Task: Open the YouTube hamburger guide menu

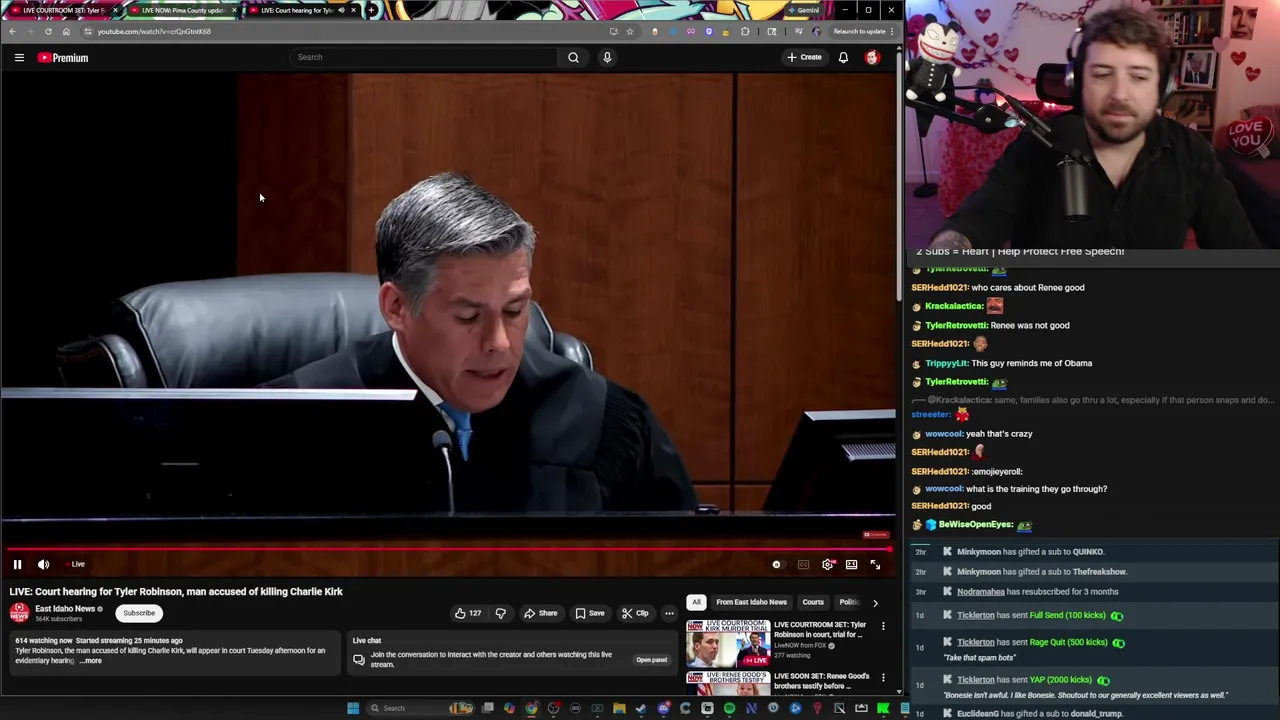Action: [19, 58]
